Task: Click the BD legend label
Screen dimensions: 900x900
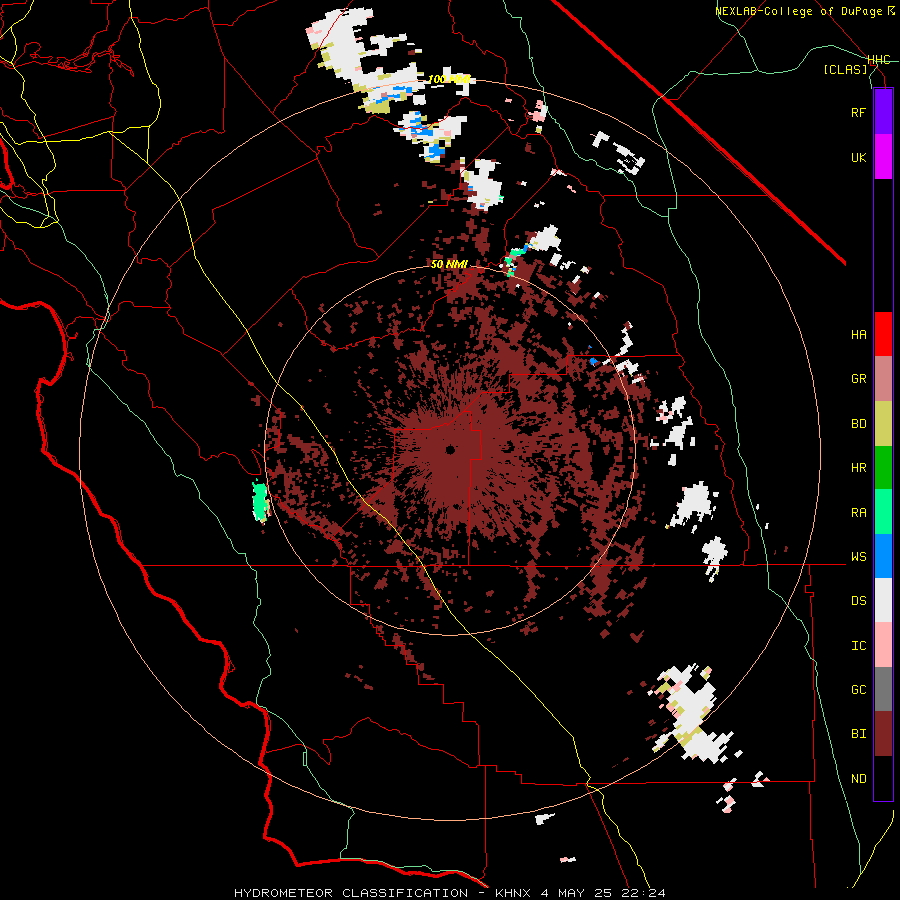Action: coord(858,424)
